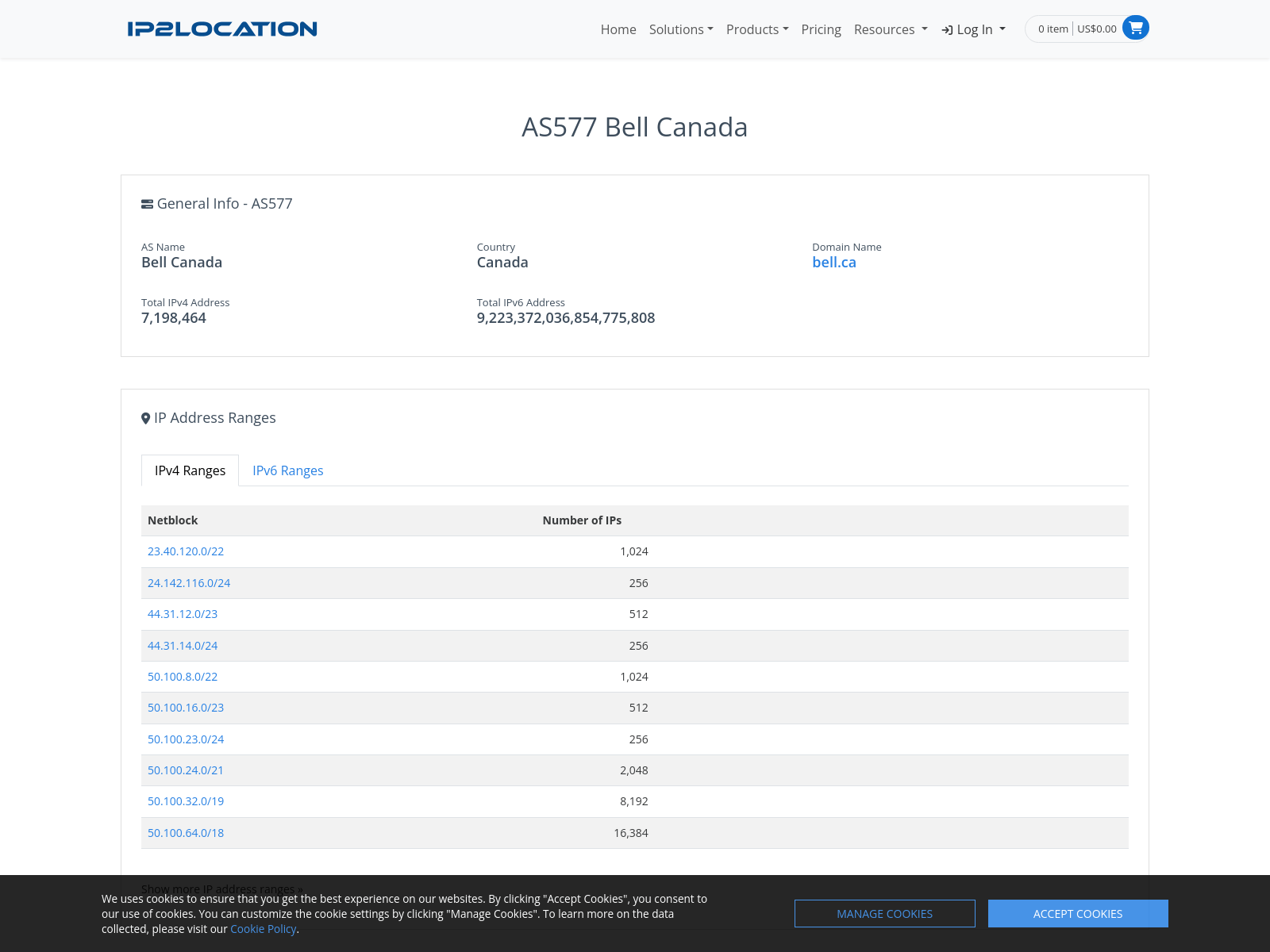This screenshot has height=952, width=1270.
Task: Open netblock 50.100.24.0/21
Action: click(186, 770)
